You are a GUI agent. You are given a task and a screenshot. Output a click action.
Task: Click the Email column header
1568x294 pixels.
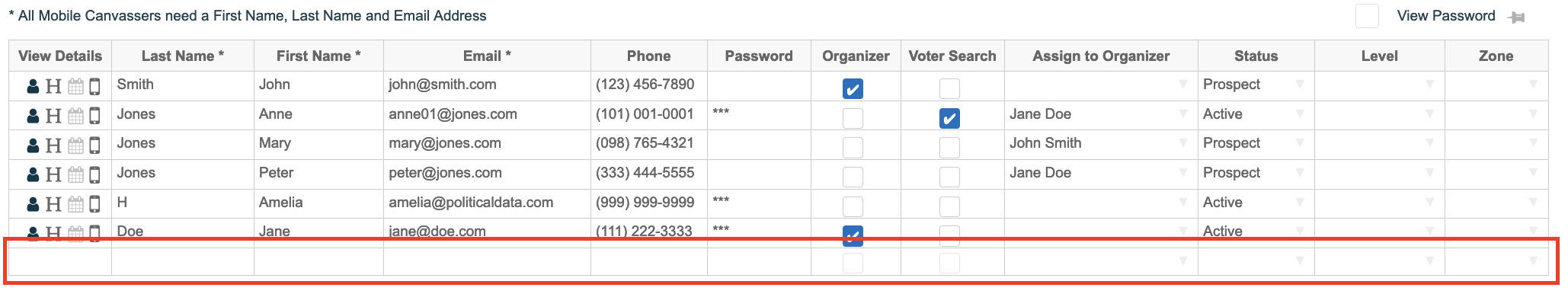point(487,56)
